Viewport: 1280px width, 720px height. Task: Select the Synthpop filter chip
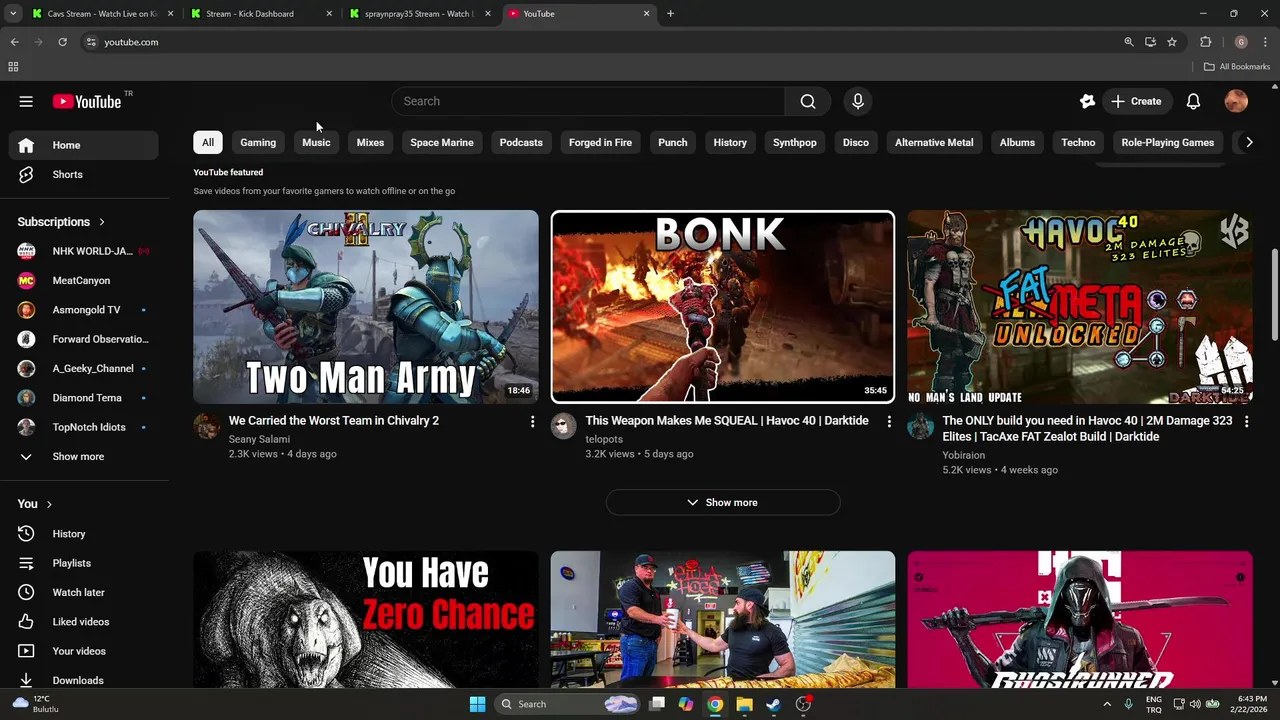tap(795, 142)
